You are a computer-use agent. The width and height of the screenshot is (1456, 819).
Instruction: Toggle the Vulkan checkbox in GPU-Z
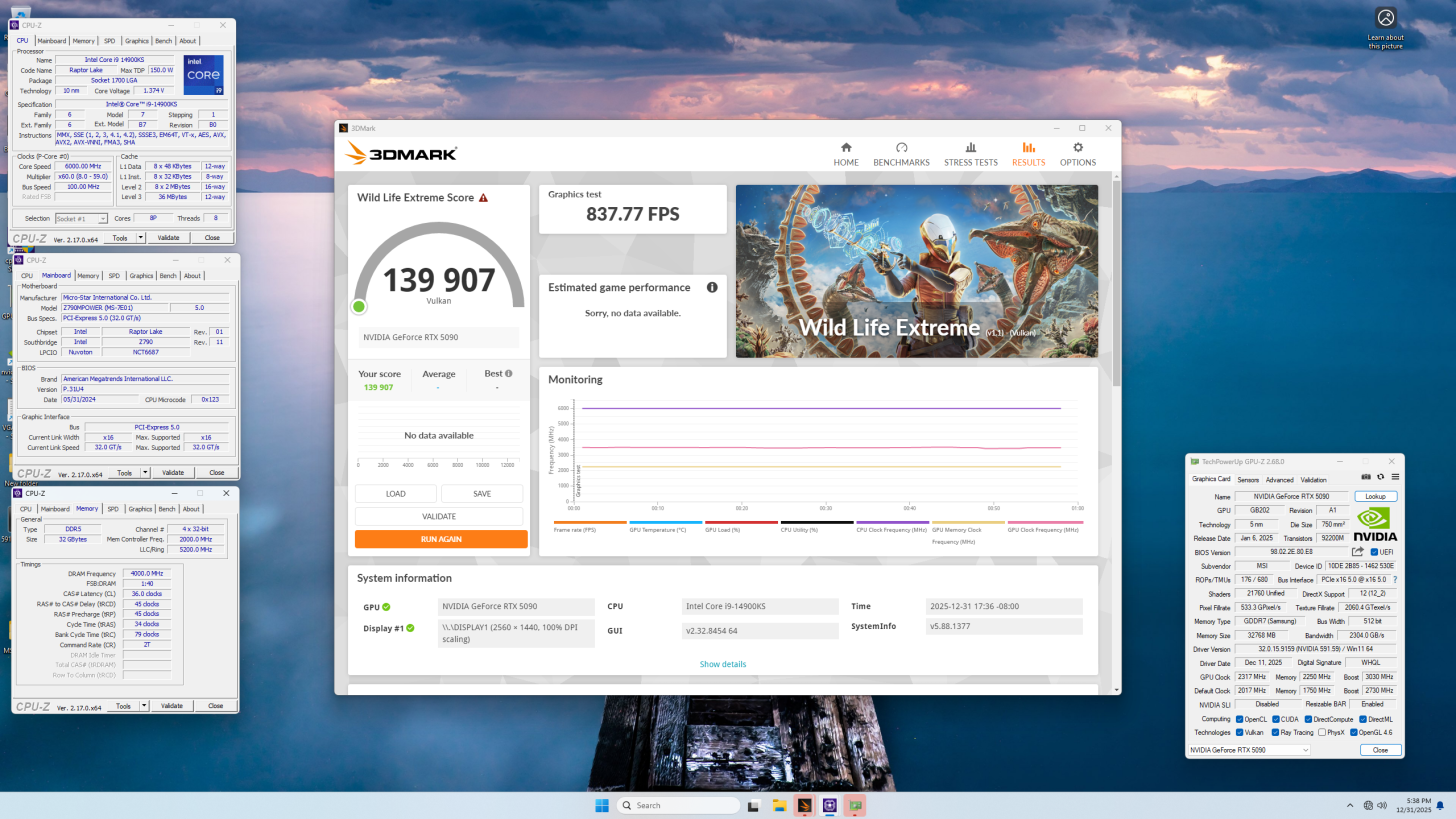[1239, 732]
